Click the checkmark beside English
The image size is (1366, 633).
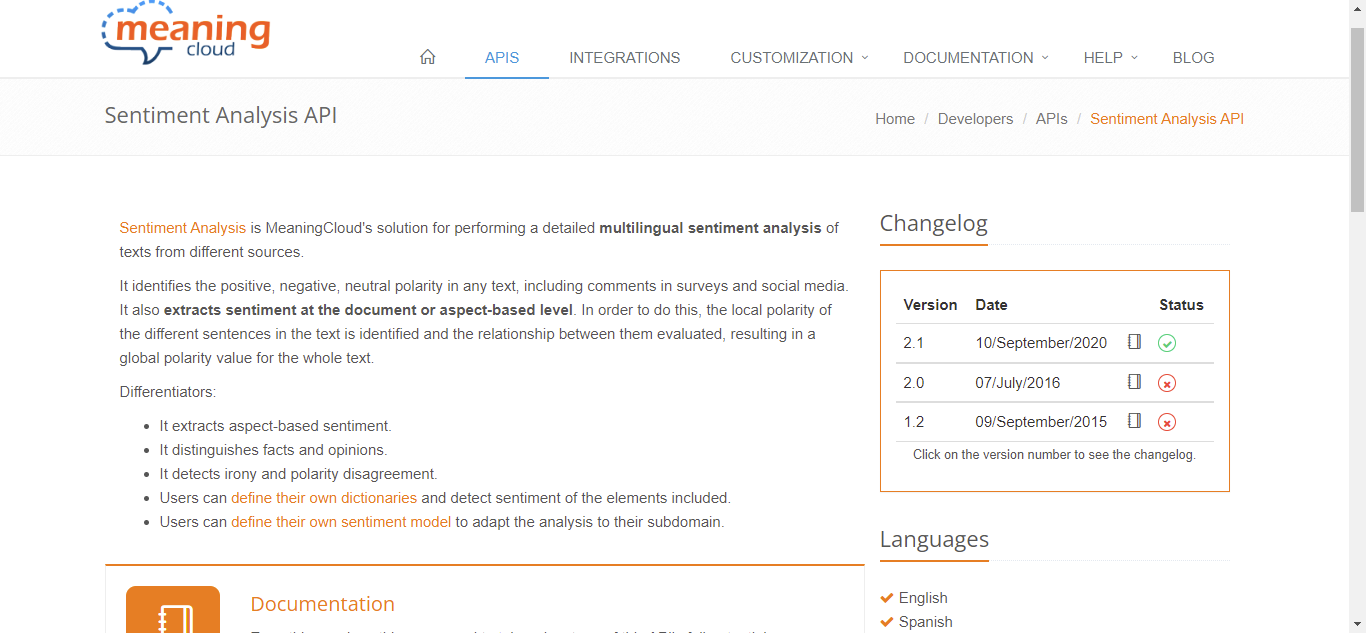886,597
